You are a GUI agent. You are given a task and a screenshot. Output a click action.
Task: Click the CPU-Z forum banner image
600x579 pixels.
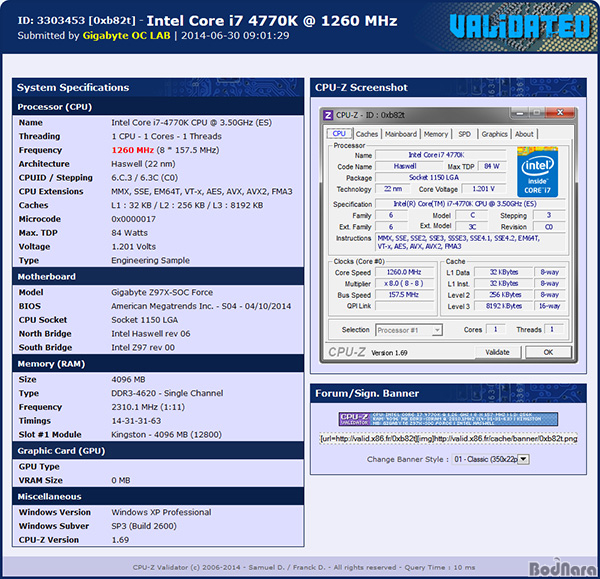click(x=448, y=419)
